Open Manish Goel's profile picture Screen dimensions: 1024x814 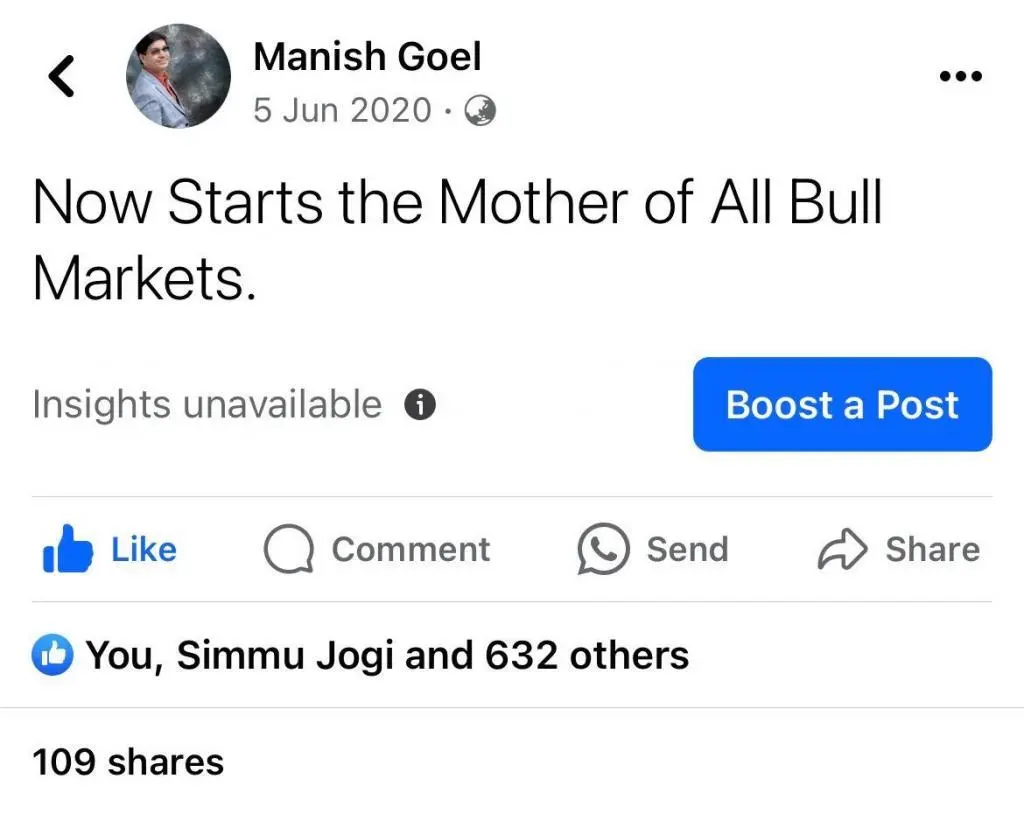(x=178, y=76)
